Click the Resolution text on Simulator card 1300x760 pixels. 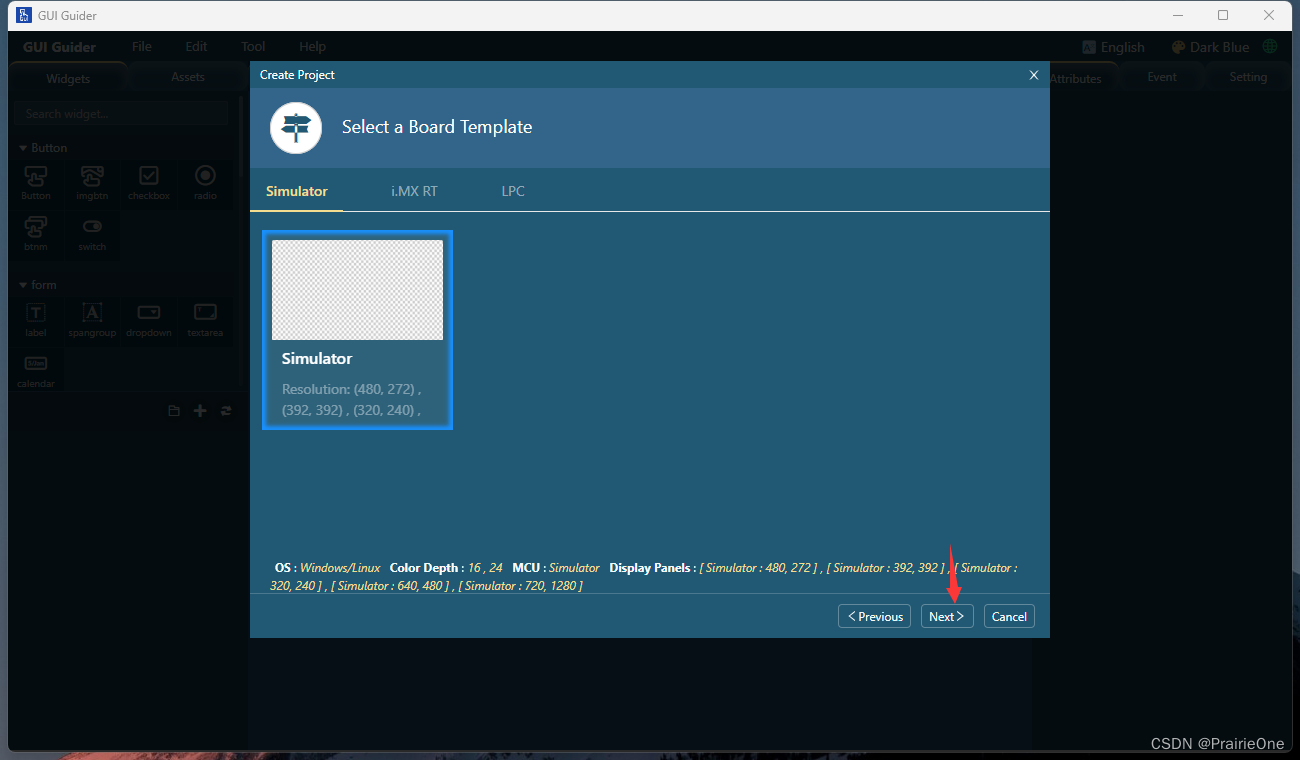[351, 400]
